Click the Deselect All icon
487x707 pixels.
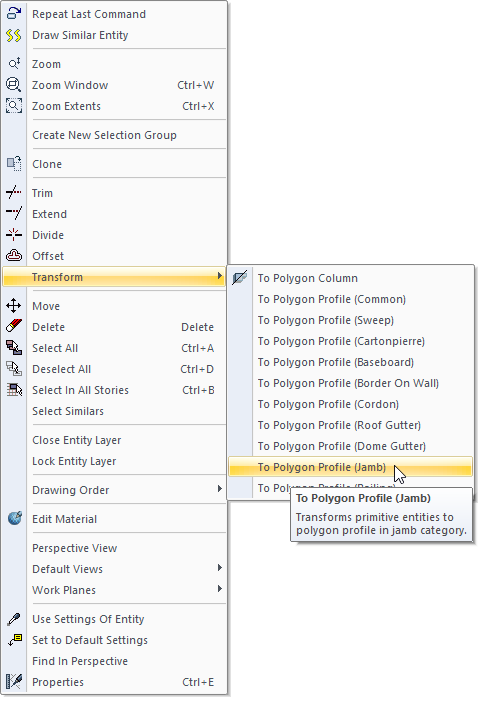click(14, 369)
